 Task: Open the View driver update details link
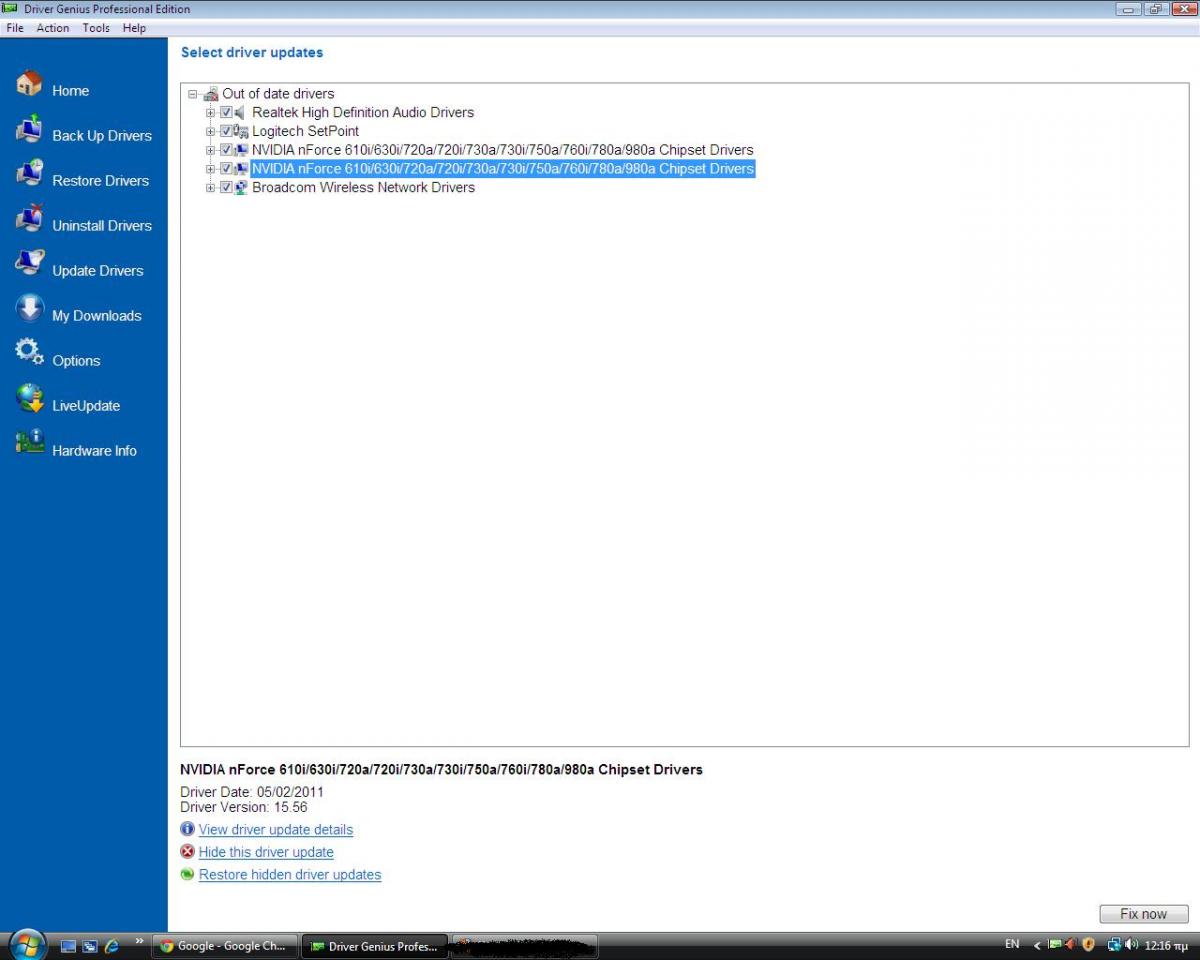[276, 830]
